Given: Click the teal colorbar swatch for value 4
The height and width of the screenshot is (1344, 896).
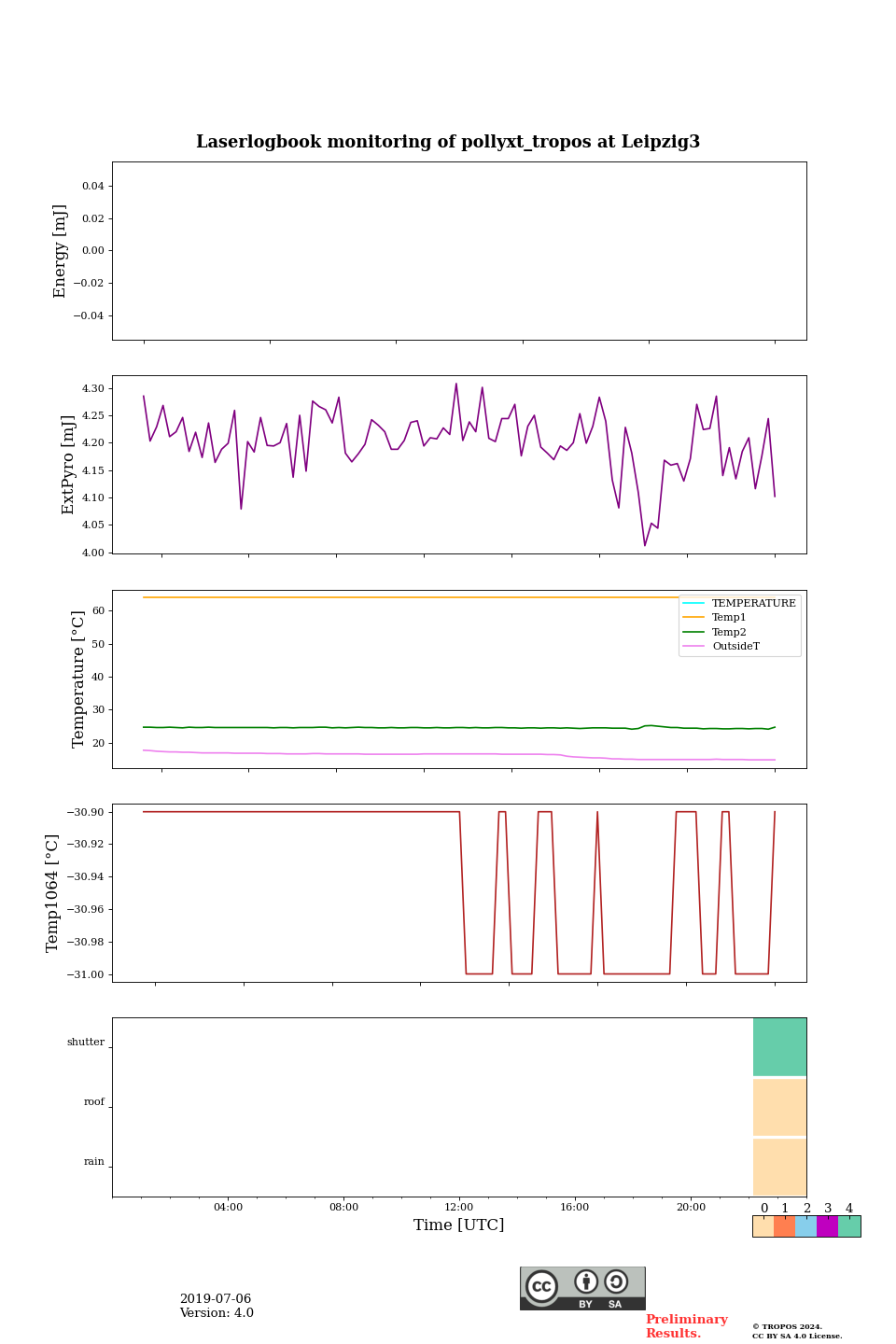Looking at the screenshot, I should coord(849,1226).
